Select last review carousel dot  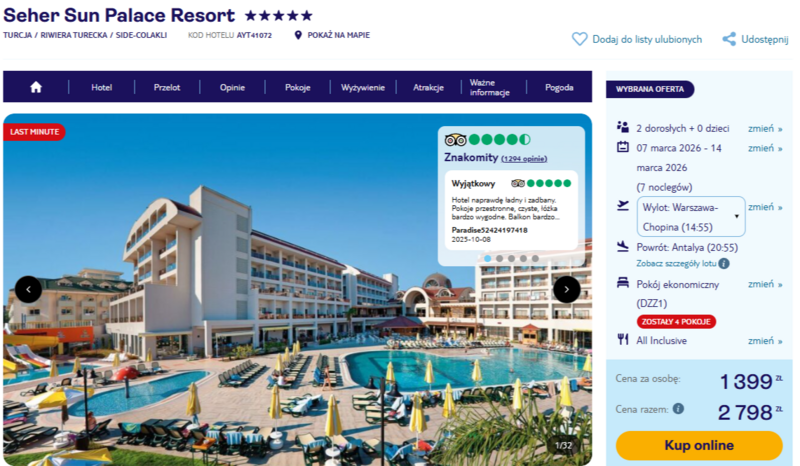click(x=535, y=258)
